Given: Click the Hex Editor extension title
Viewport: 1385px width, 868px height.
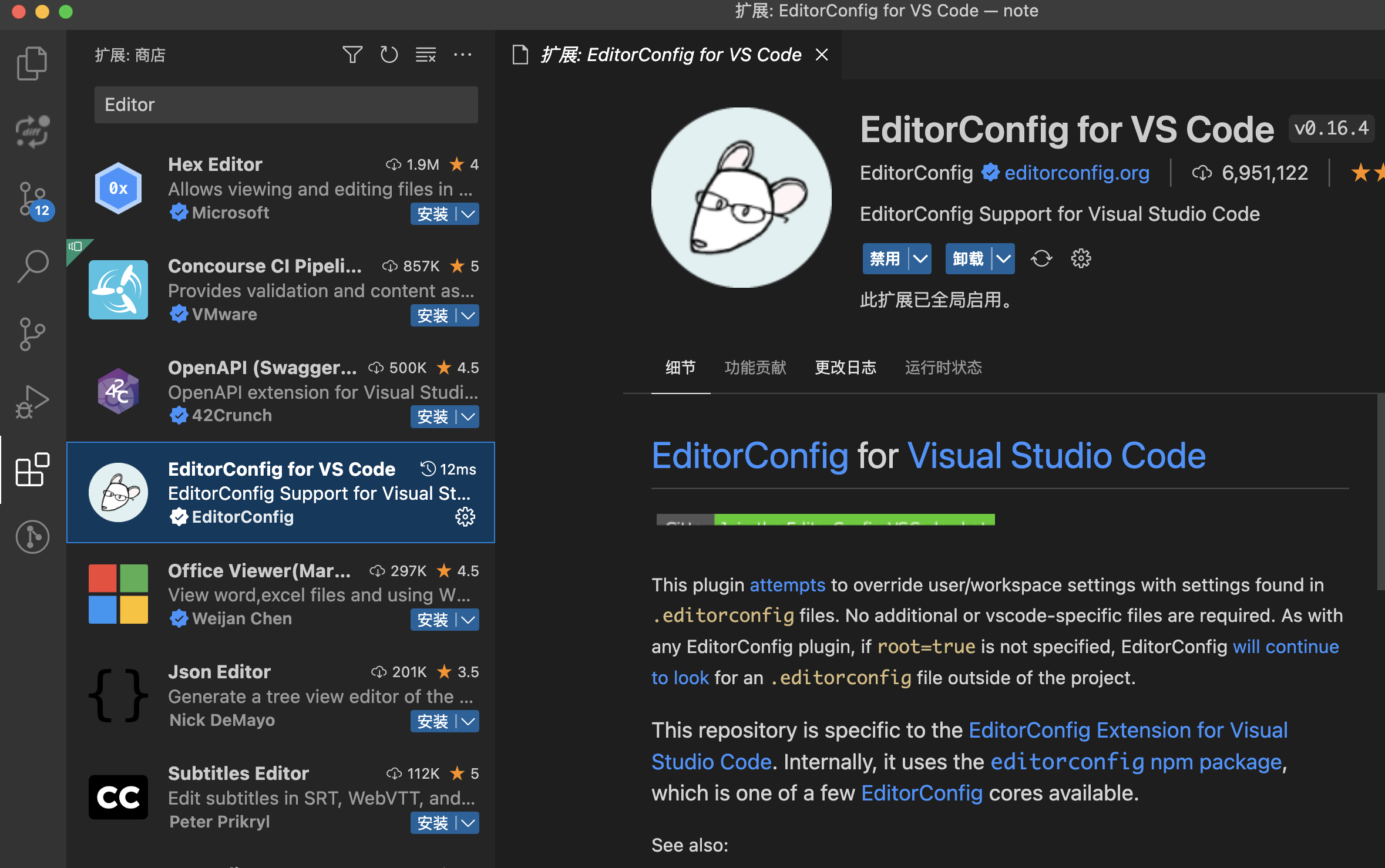Looking at the screenshot, I should pos(215,164).
